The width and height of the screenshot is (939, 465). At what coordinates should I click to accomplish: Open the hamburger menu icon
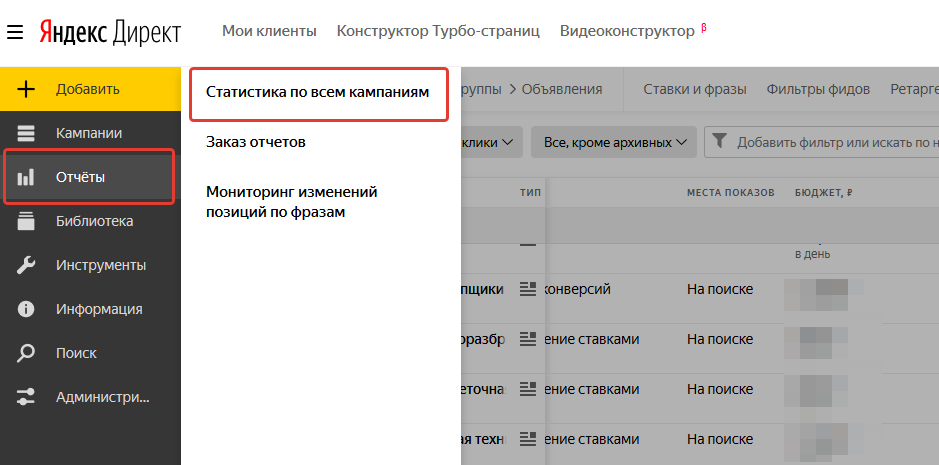point(15,32)
